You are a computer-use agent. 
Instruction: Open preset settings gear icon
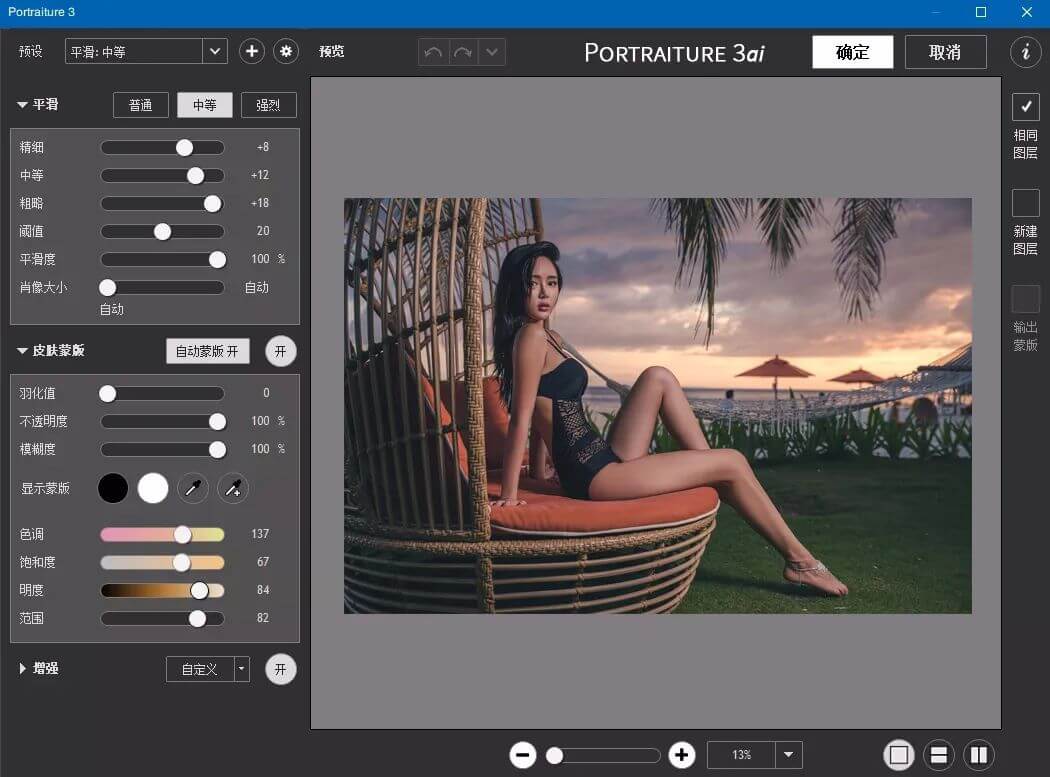click(287, 52)
